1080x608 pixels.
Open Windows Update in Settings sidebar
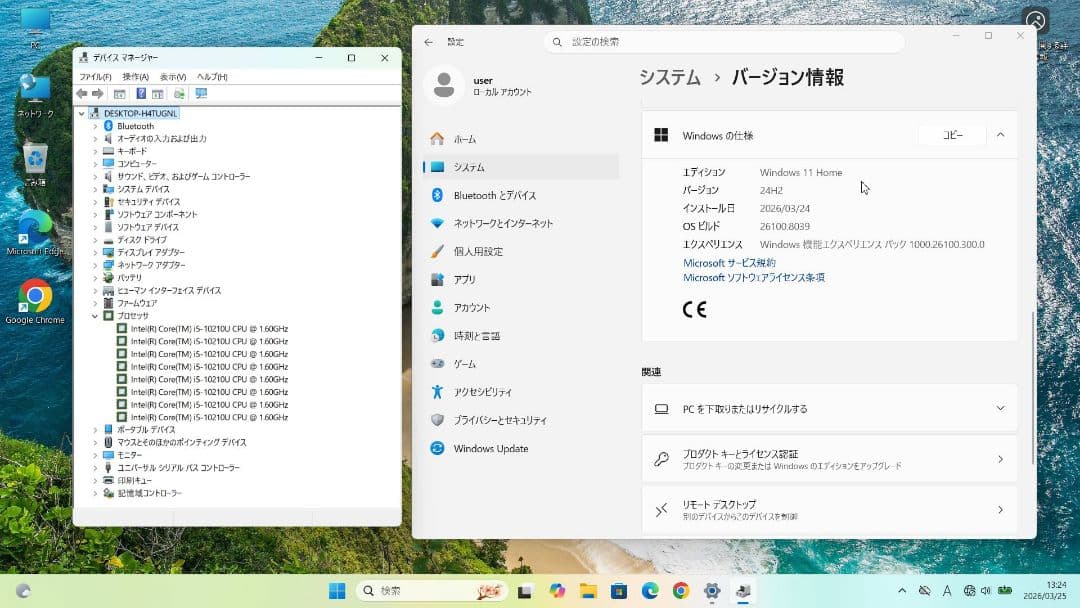pyautogui.click(x=494, y=448)
